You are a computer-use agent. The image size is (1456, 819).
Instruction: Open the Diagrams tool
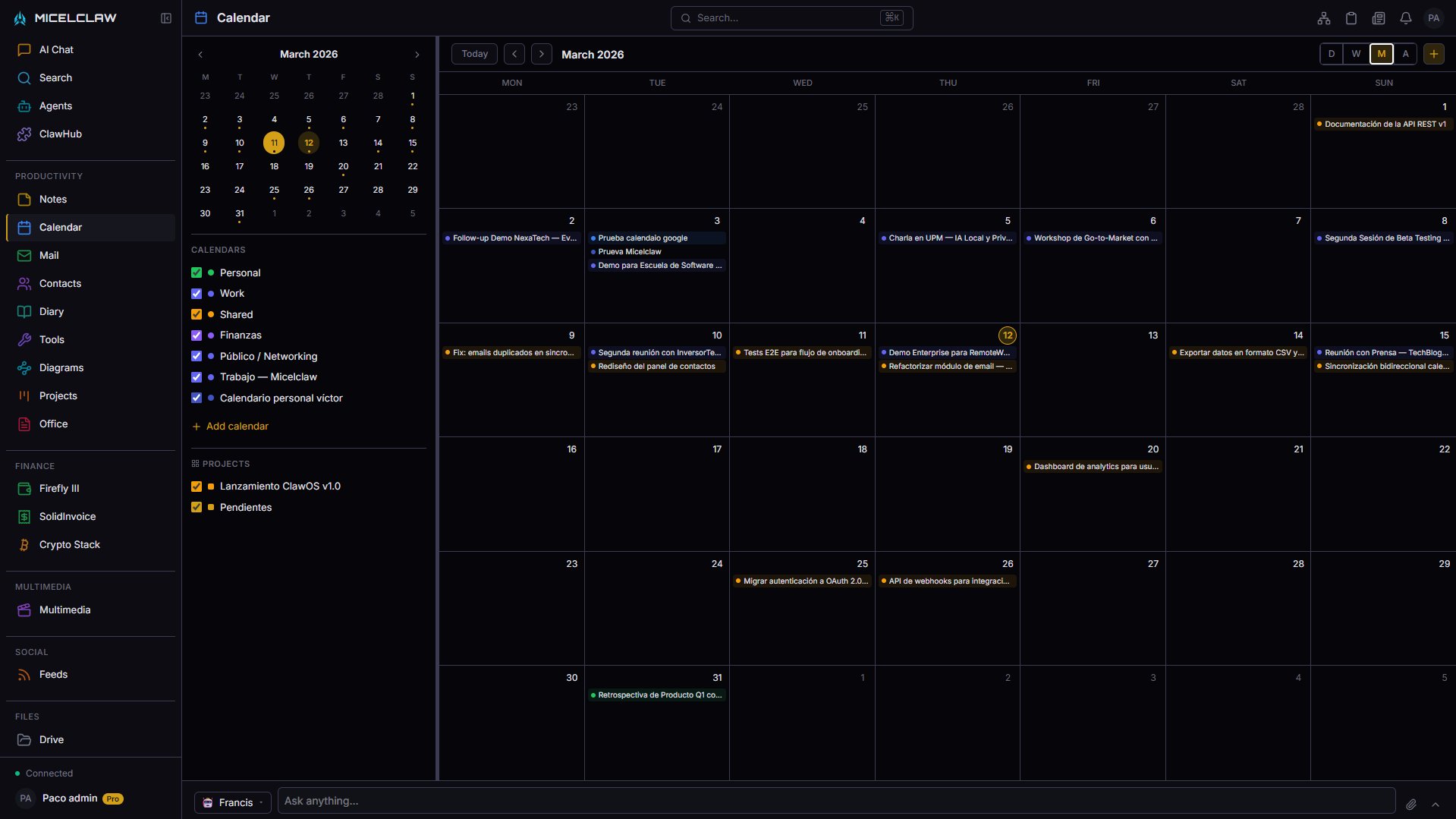coord(61,367)
